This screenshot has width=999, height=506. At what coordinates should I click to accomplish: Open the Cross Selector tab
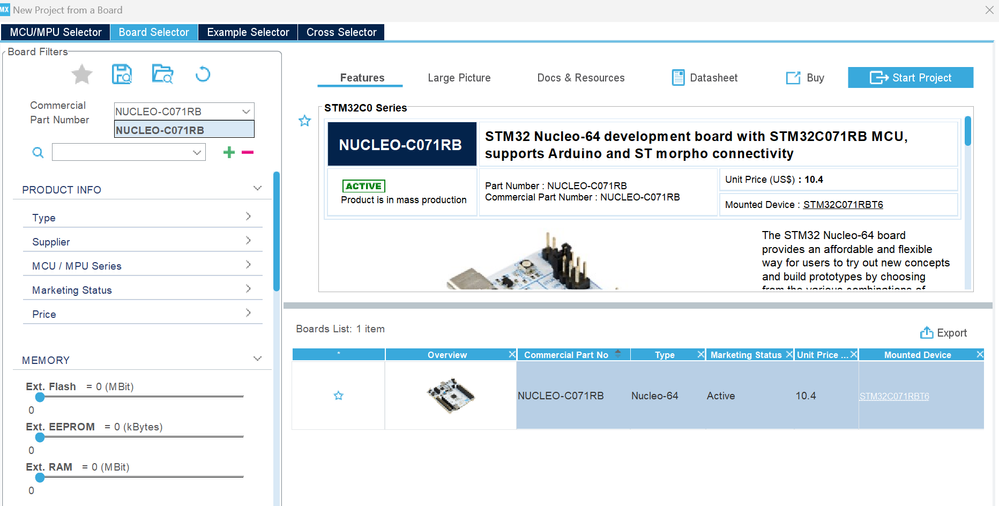[x=341, y=32]
